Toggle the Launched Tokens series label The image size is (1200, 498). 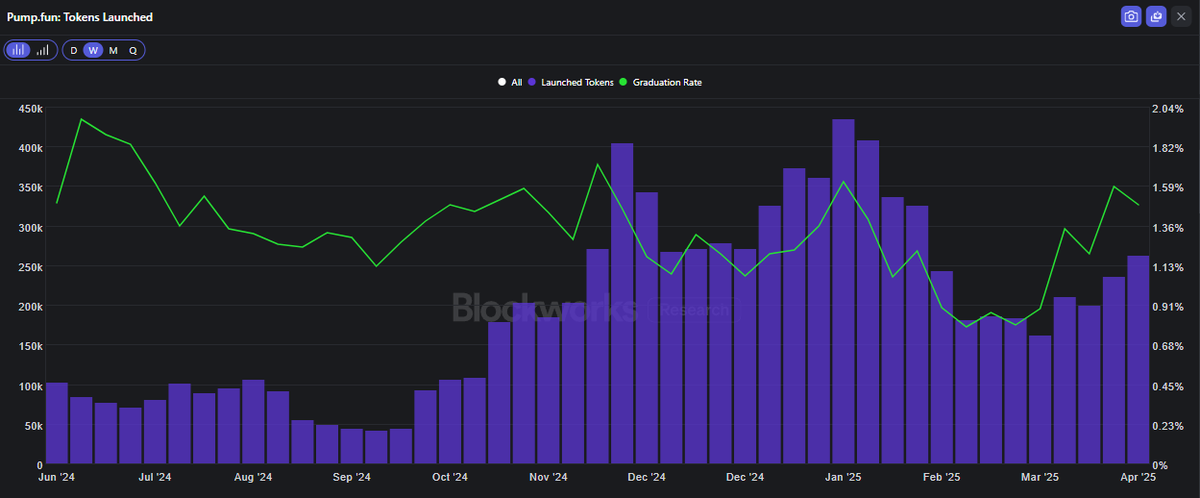(x=575, y=82)
